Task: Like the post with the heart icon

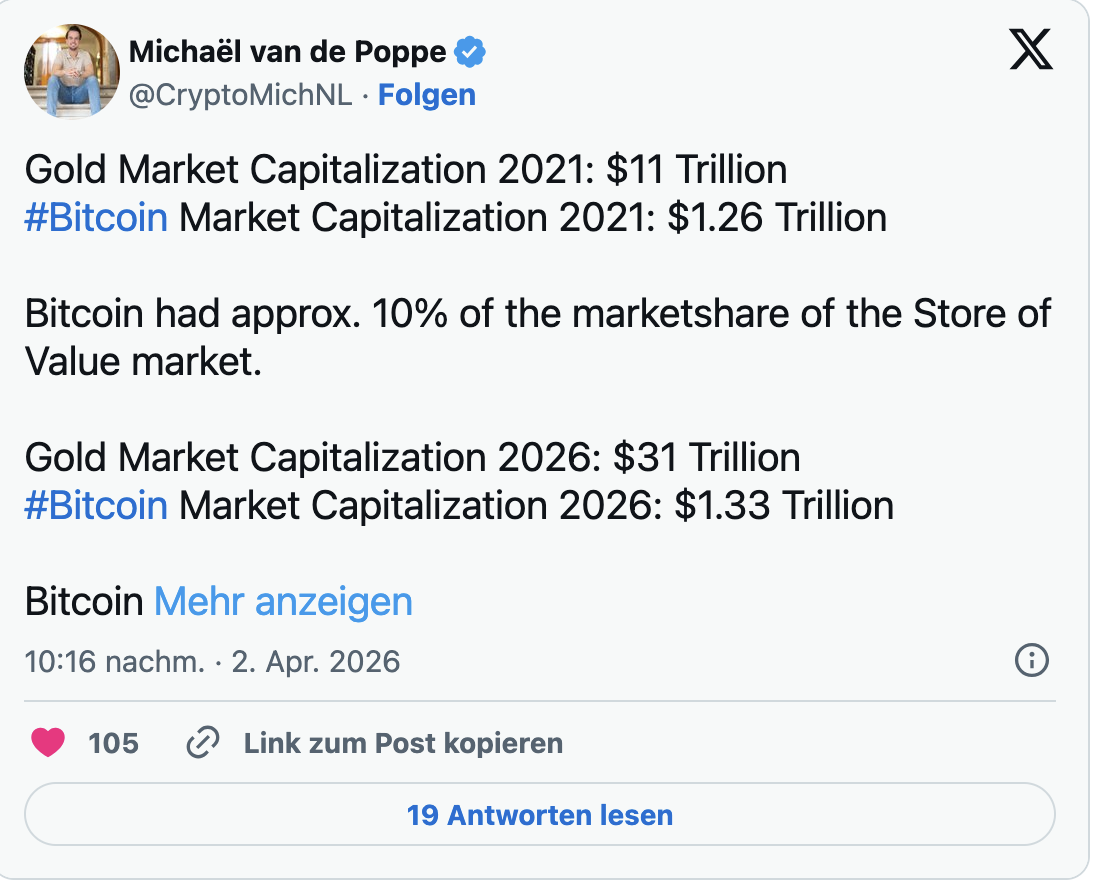Action: 48,743
